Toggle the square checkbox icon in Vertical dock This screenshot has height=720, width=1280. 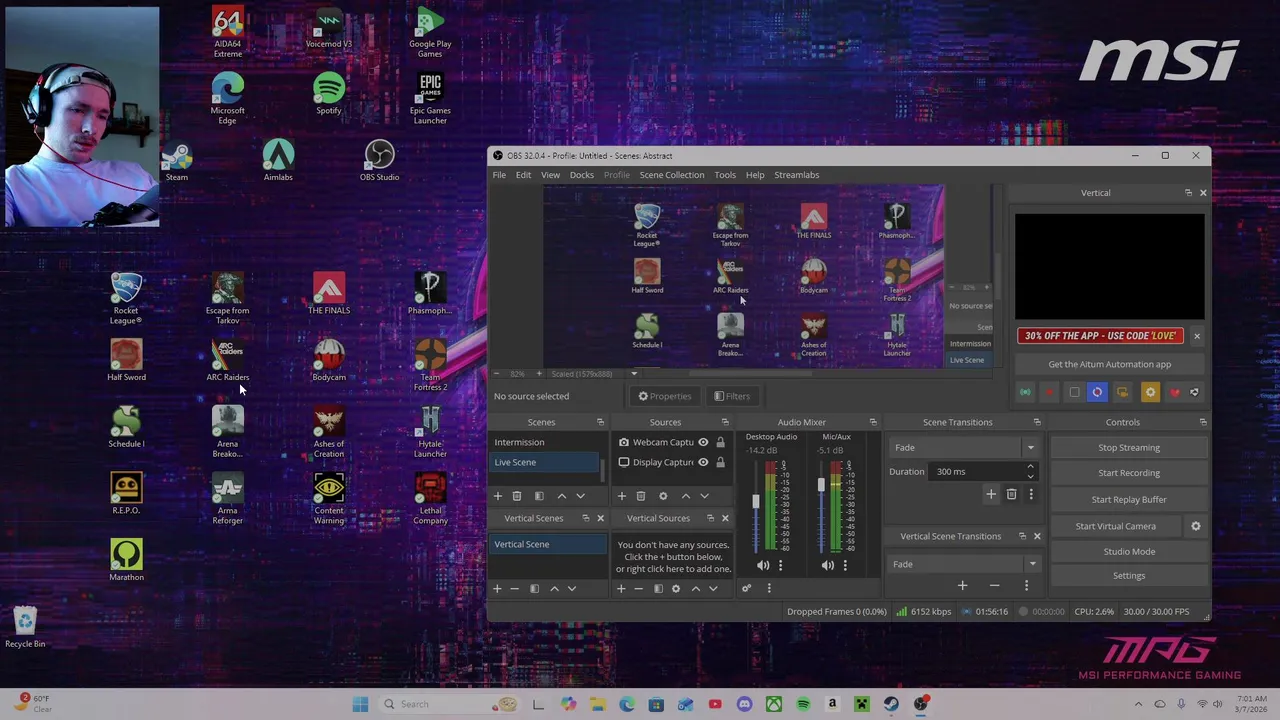point(1074,392)
